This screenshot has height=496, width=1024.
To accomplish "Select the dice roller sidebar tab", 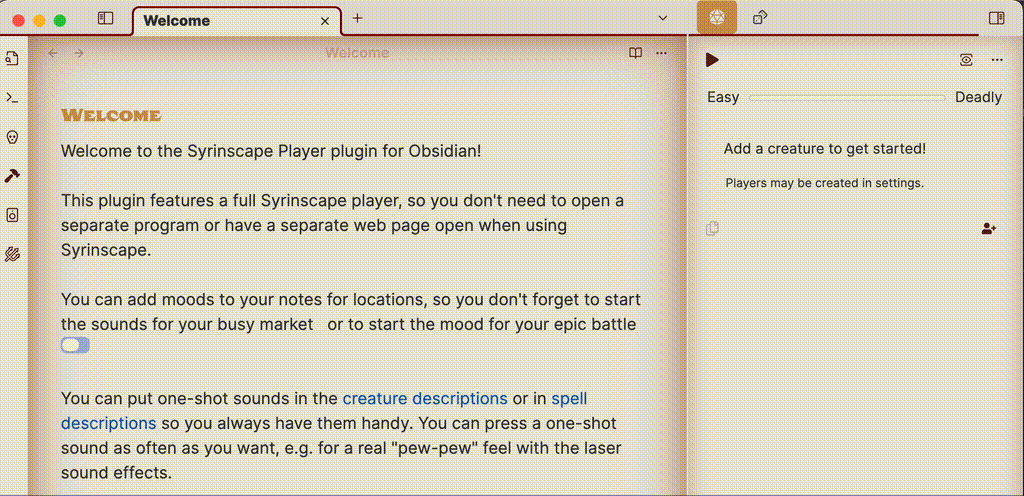I will coord(760,18).
